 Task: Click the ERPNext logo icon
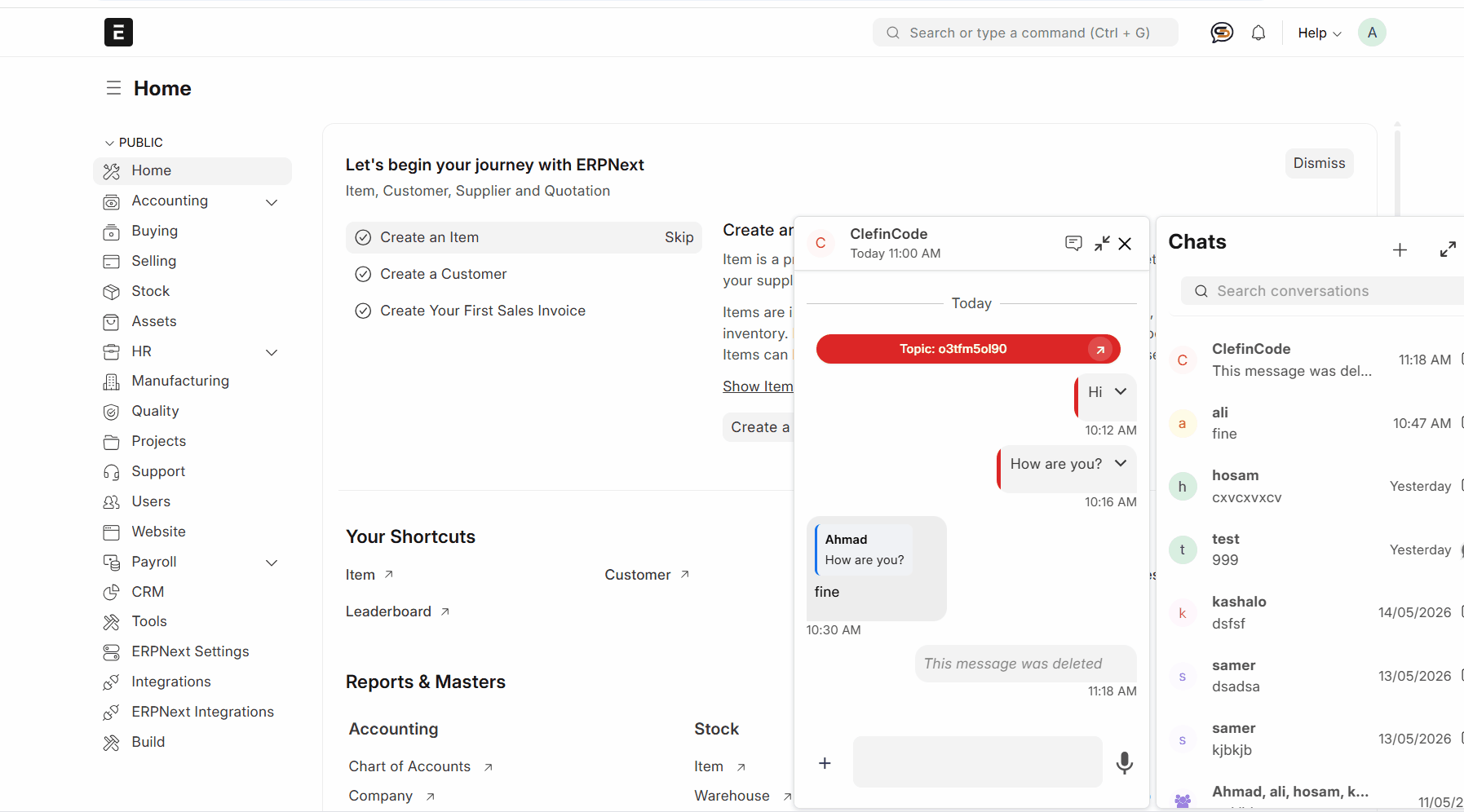pos(118,33)
